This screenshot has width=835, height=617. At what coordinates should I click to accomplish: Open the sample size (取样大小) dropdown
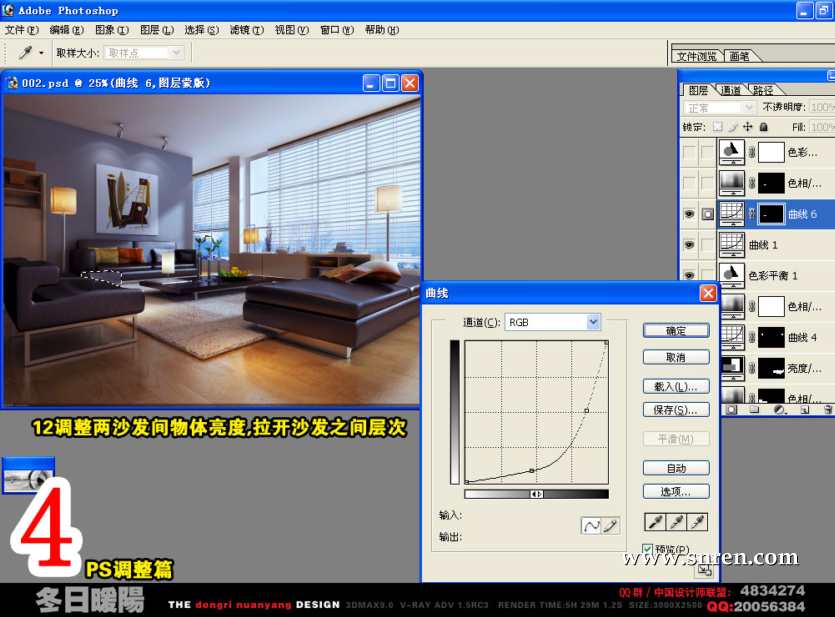pyautogui.click(x=144, y=53)
